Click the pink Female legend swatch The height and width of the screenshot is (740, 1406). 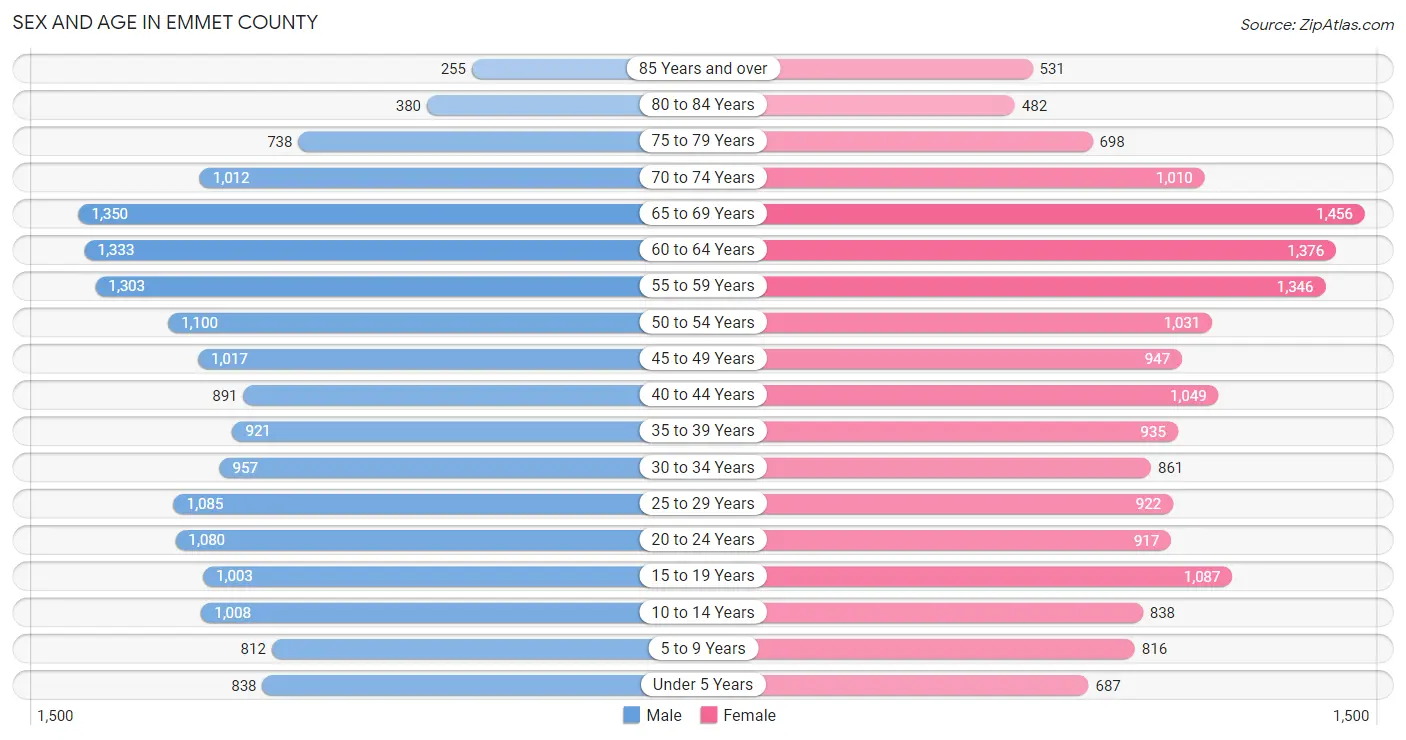pyautogui.click(x=709, y=715)
